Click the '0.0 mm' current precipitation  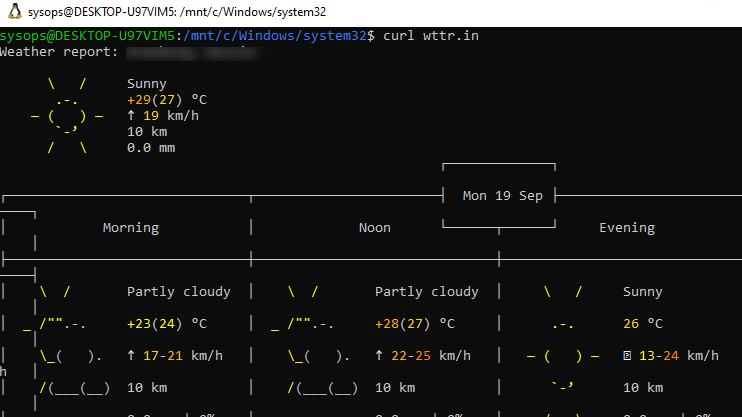[x=151, y=148]
